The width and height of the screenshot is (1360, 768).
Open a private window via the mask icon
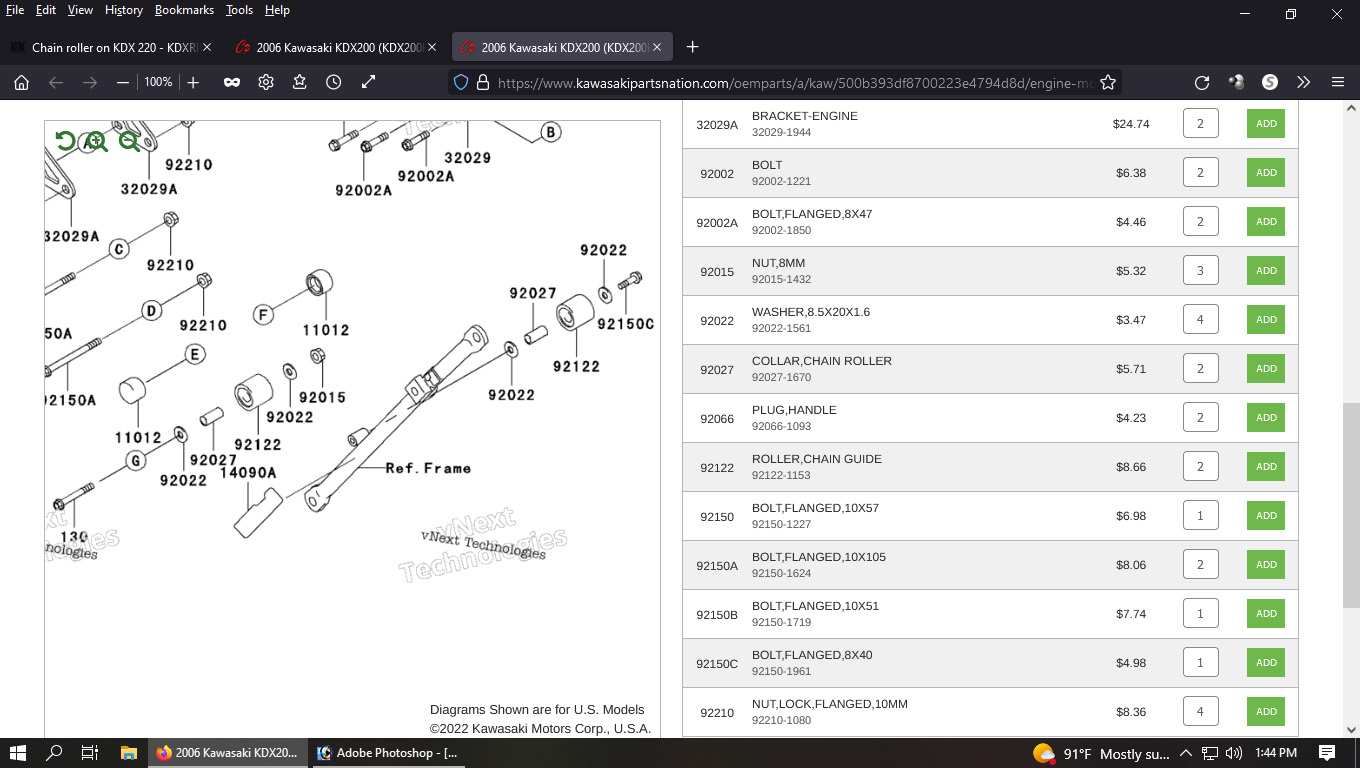tap(231, 83)
